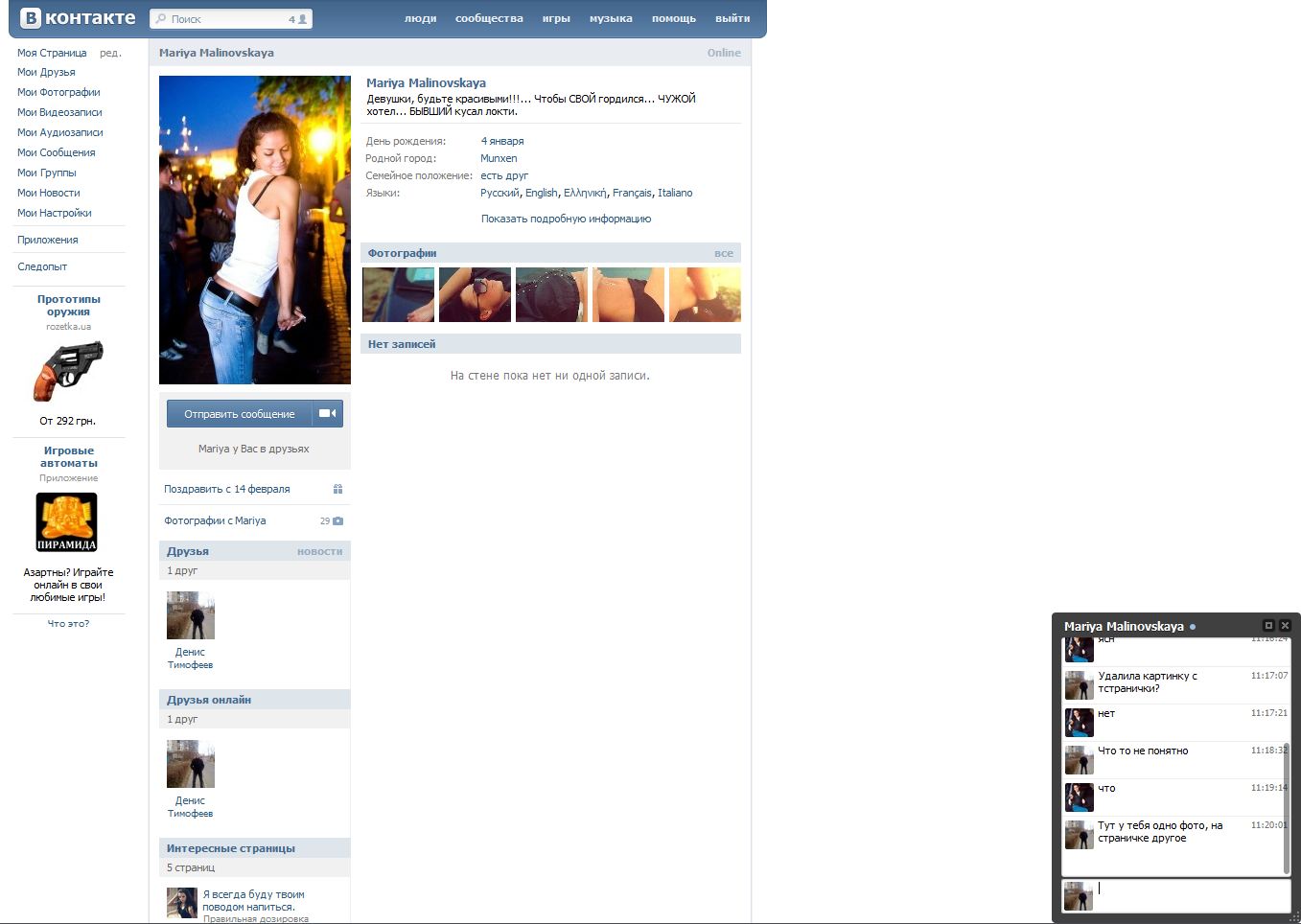Click the Italiano language link
1301x924 pixels.
(x=675, y=193)
